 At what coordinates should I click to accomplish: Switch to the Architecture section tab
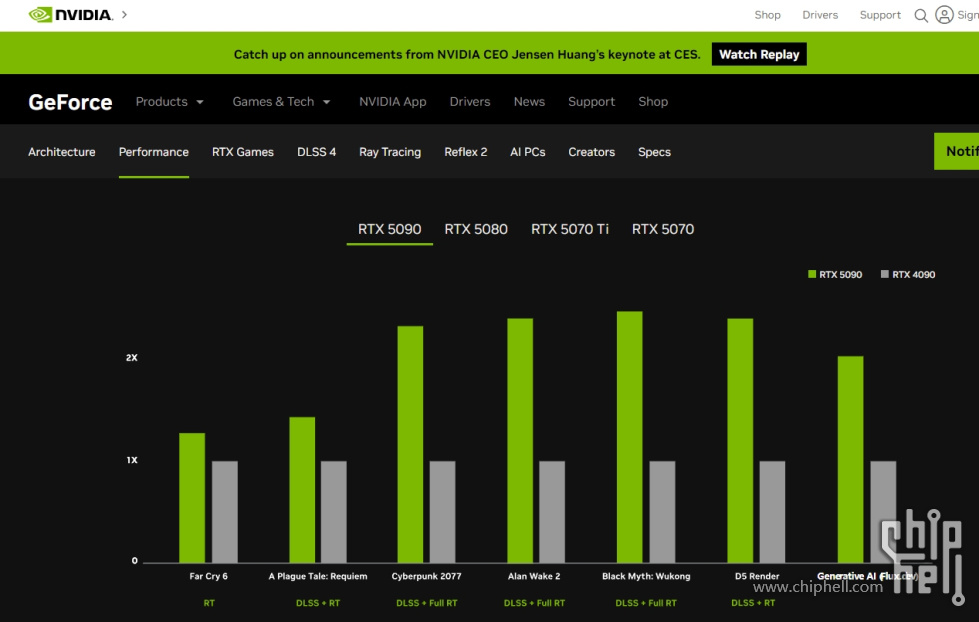point(61,152)
